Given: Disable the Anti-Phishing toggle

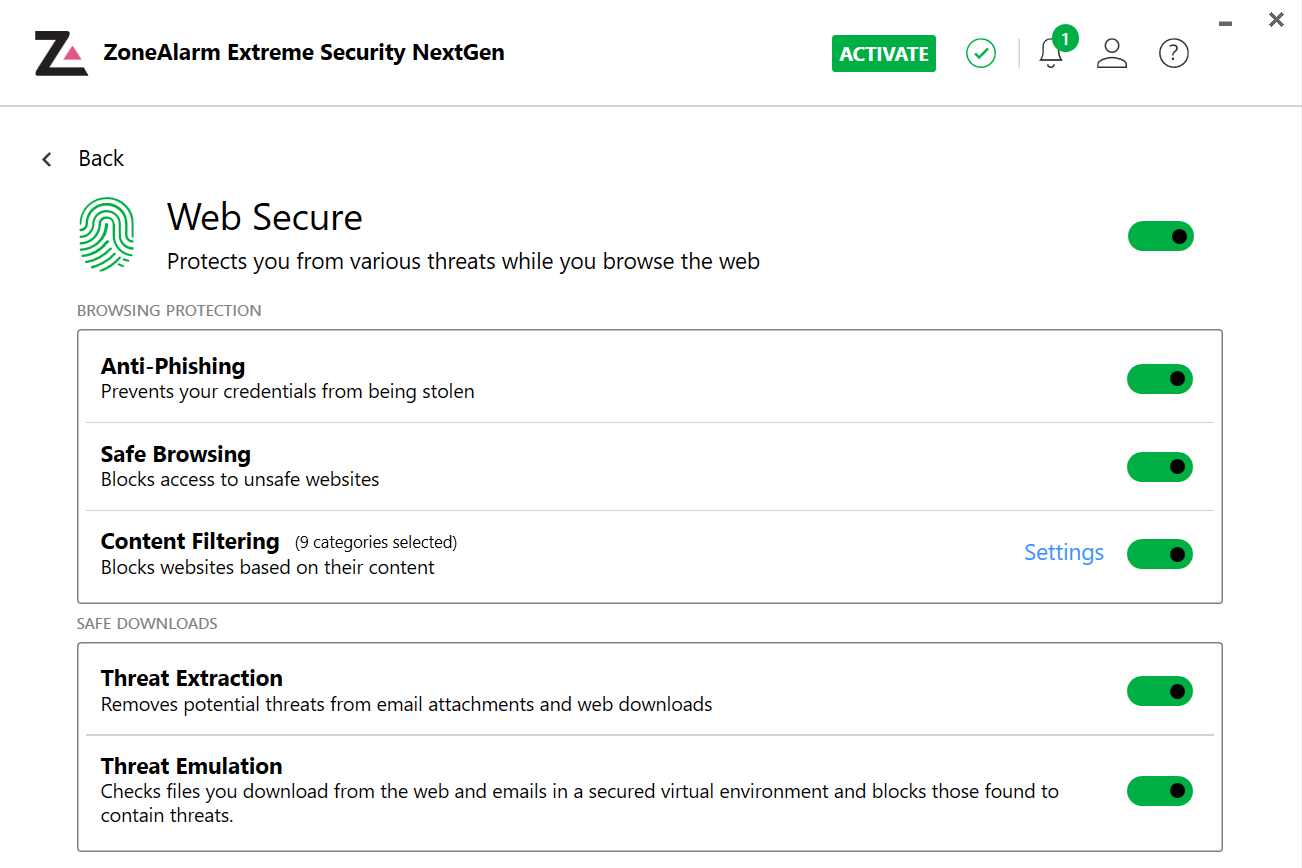Looking at the screenshot, I should pos(1160,379).
